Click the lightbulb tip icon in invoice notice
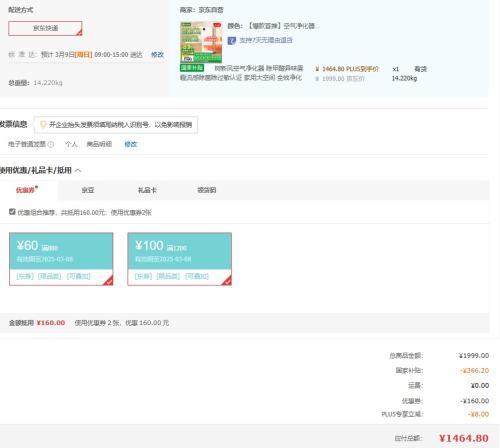The image size is (500, 448). tap(43, 124)
